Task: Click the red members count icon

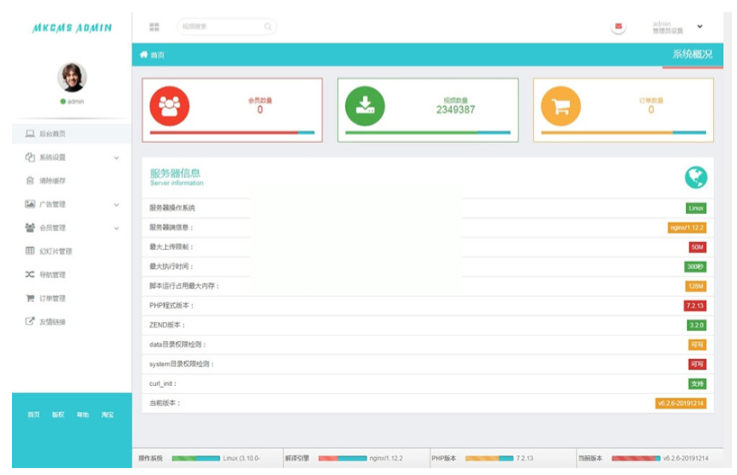Action: (x=168, y=104)
